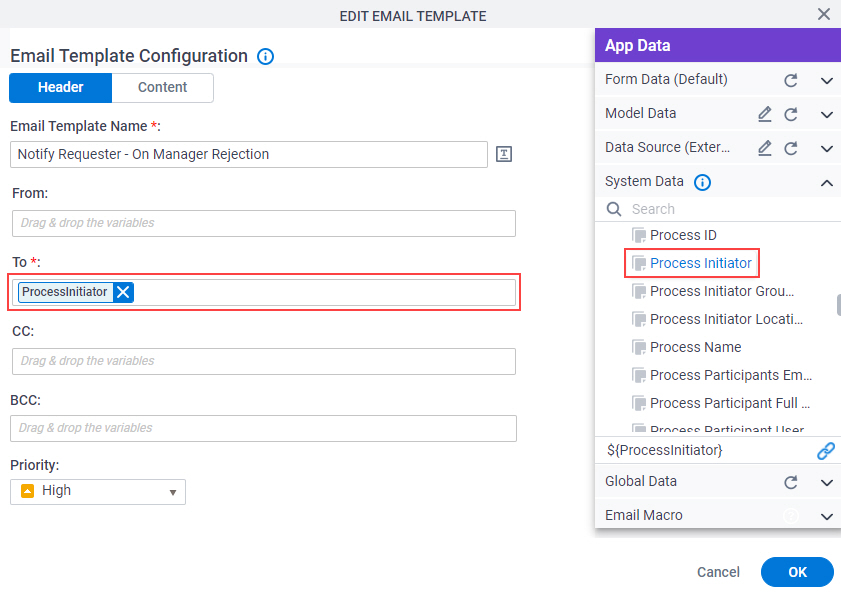Click the info icon beside Email Template Configuration
This screenshot has width=841, height=593.
[x=265, y=56]
